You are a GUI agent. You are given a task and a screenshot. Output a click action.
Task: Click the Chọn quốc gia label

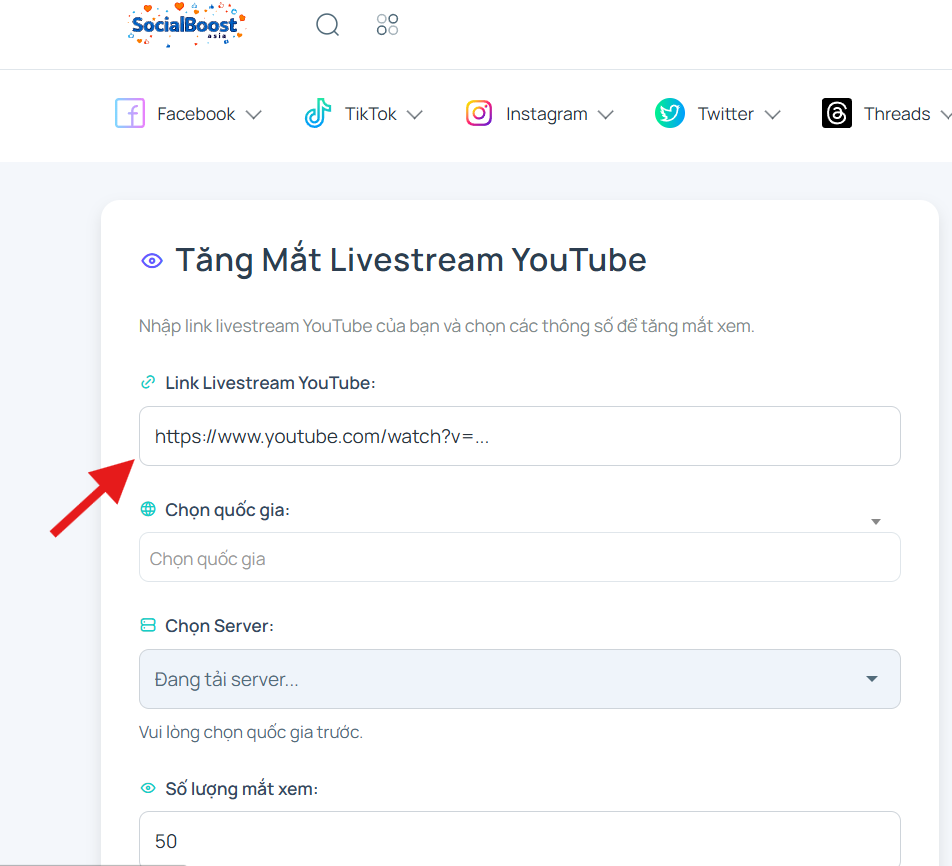pyautogui.click(x=228, y=510)
